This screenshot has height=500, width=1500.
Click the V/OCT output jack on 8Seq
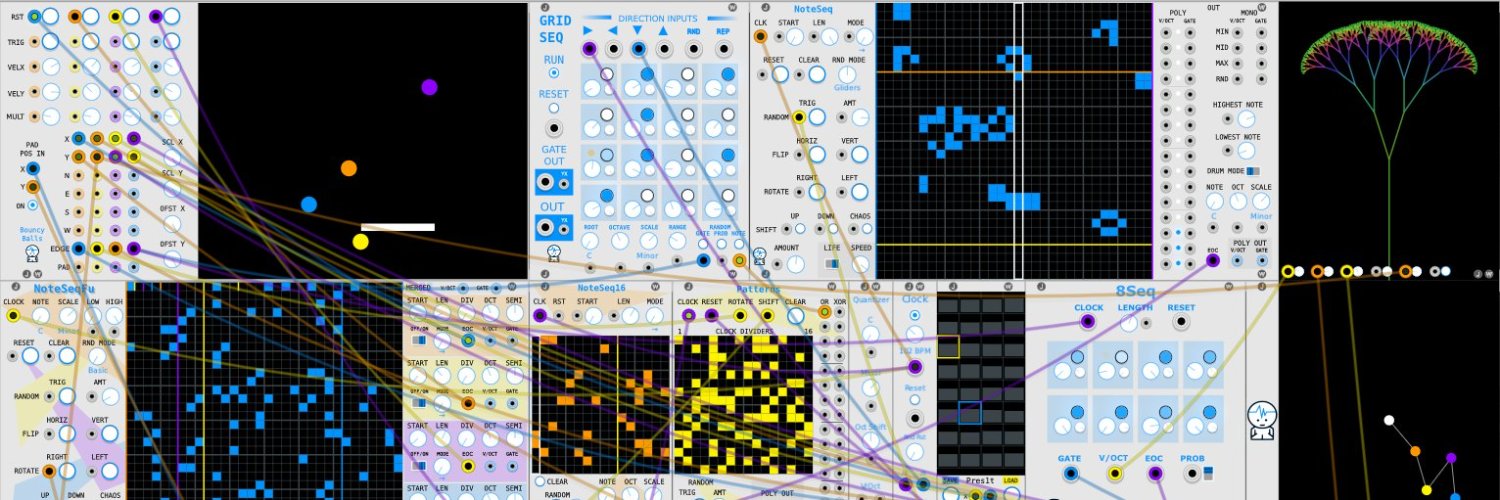tap(1114, 473)
